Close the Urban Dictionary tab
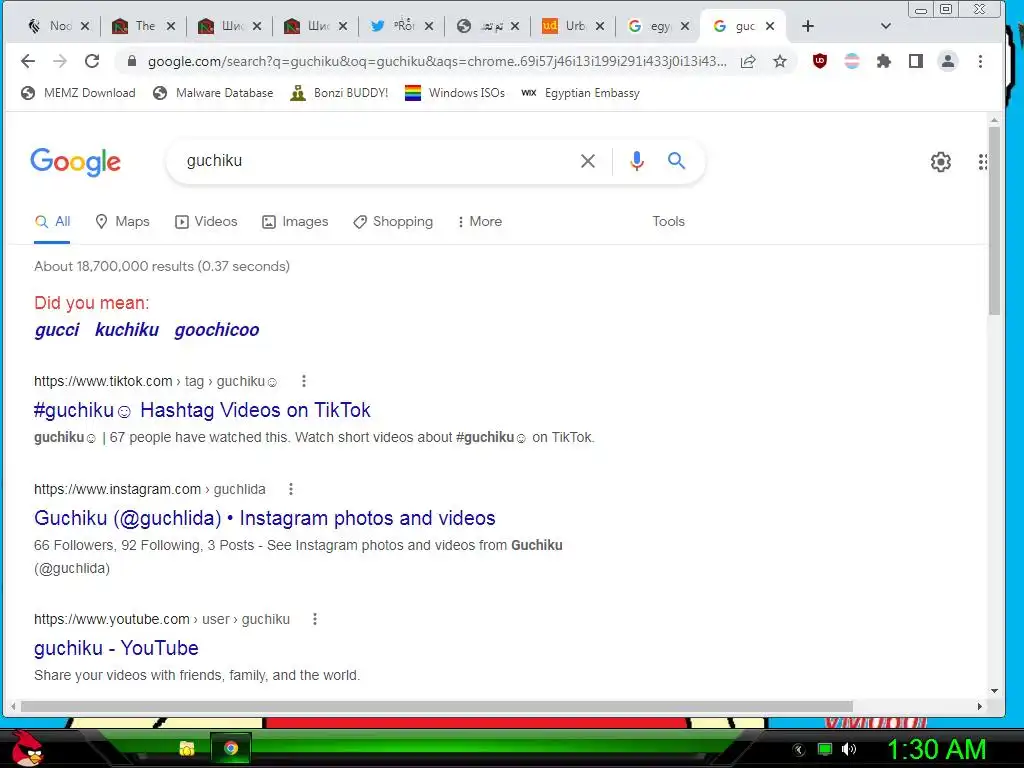Image resolution: width=1024 pixels, height=768 pixels. (600, 26)
